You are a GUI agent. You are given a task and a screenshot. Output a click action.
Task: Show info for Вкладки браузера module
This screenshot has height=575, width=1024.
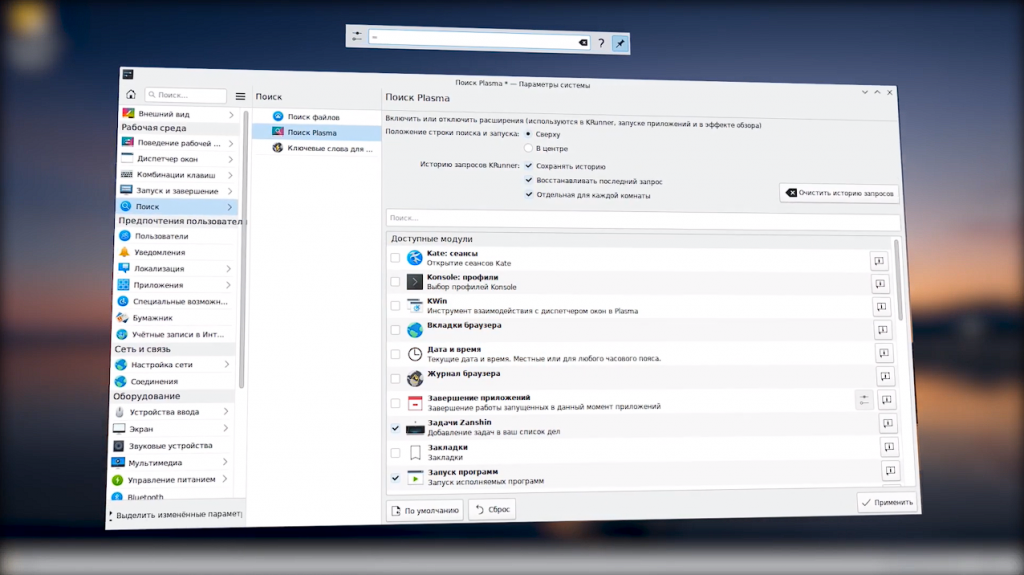pos(882,329)
